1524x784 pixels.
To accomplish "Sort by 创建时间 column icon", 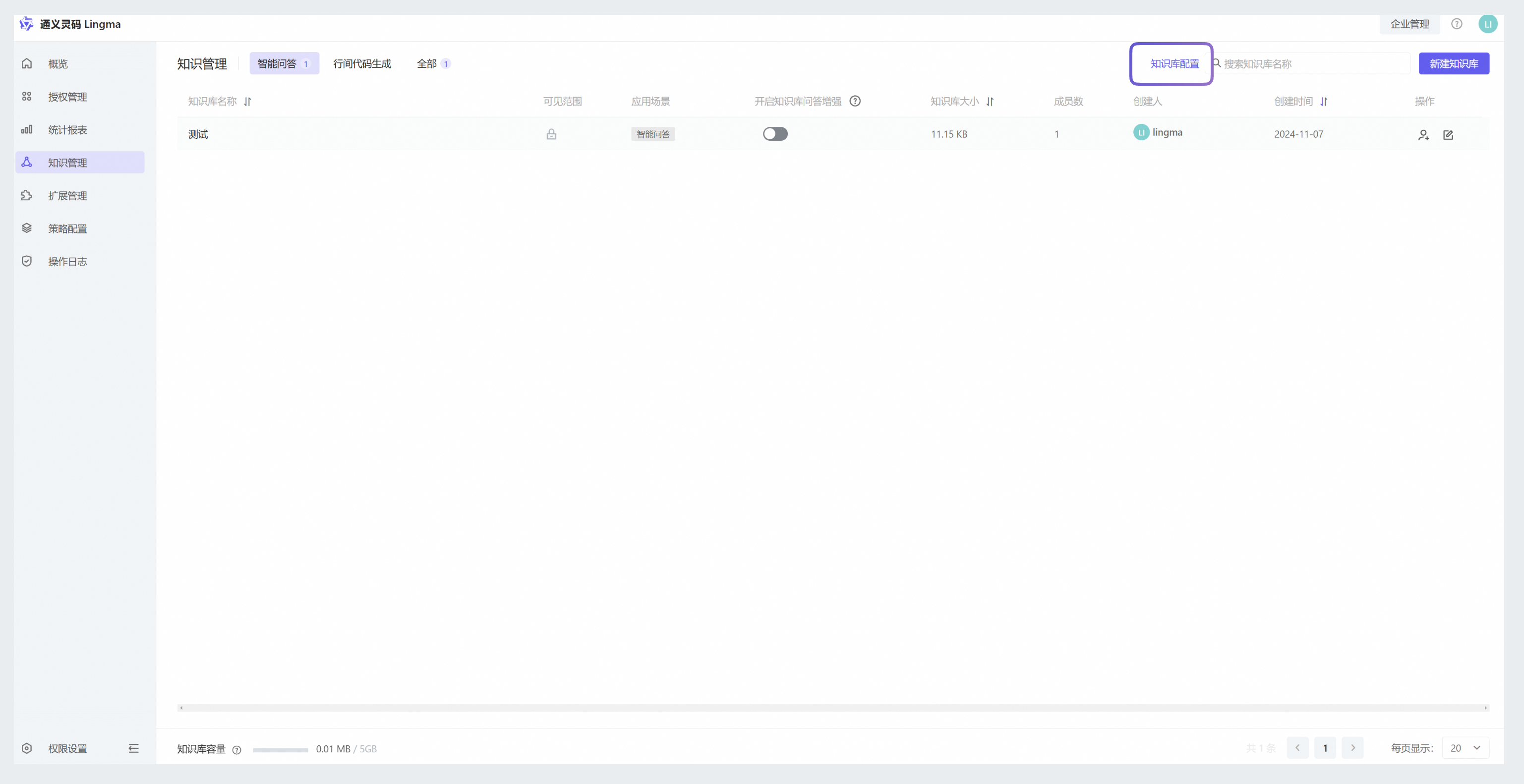I will tap(1324, 102).
